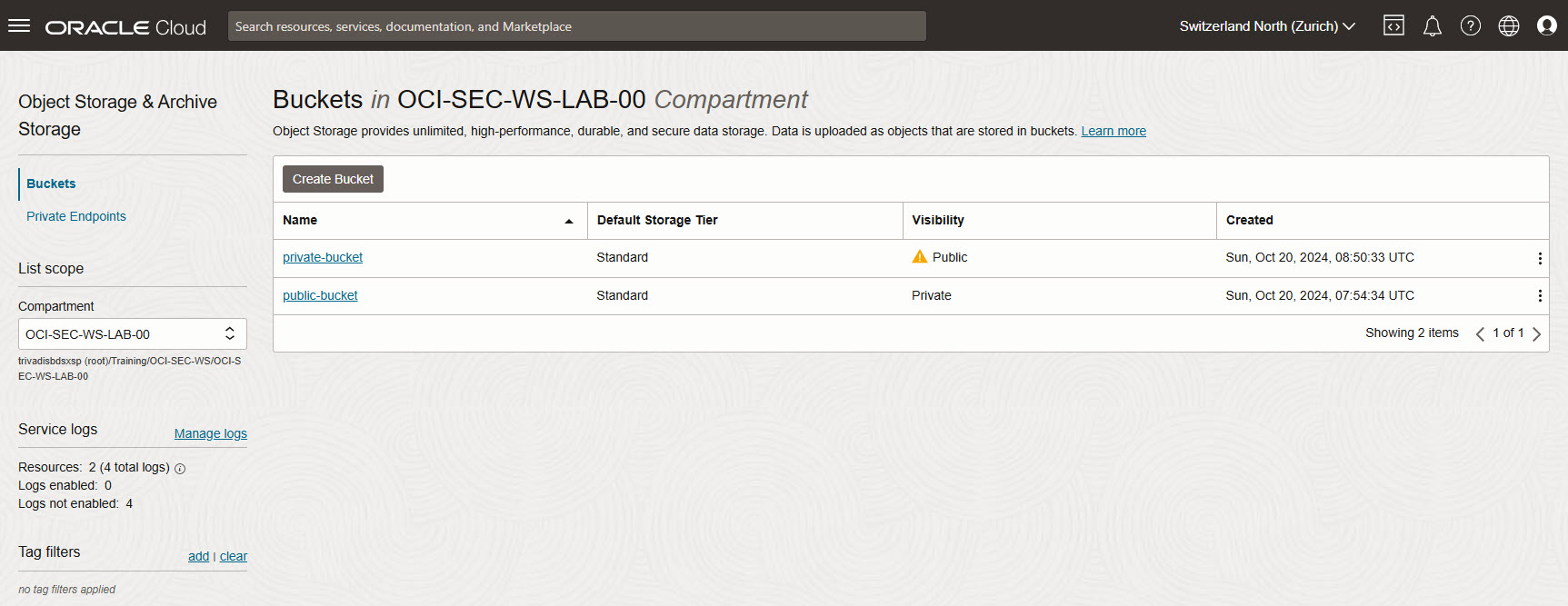Open the user profile menu

click(x=1547, y=25)
